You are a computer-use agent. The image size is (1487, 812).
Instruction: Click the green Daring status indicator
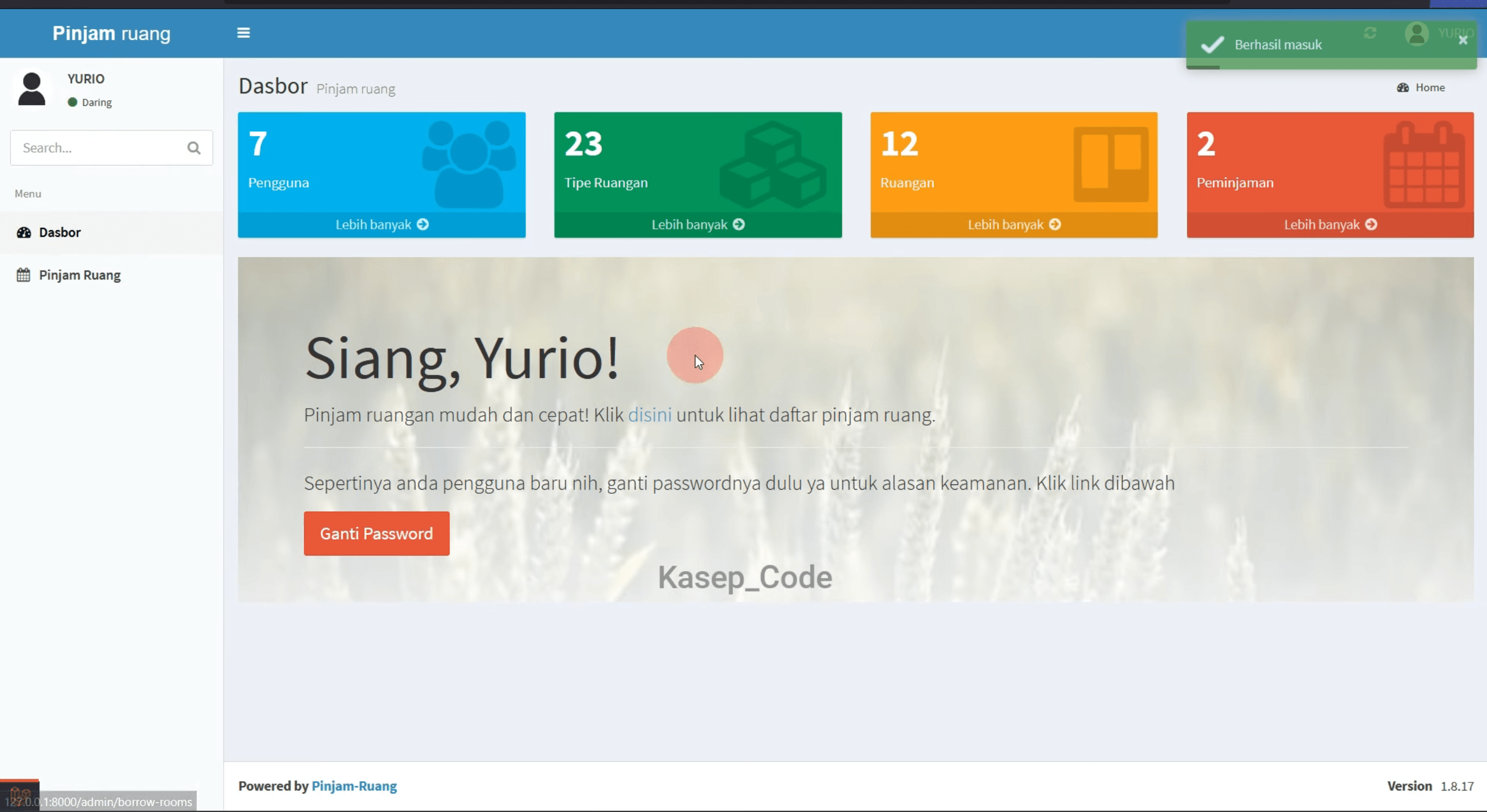pyautogui.click(x=73, y=102)
